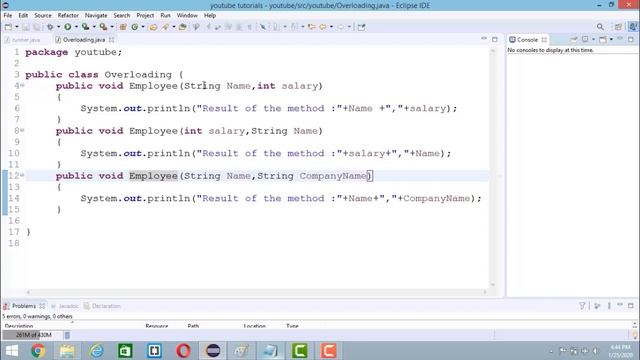Click the Eclipse taskbar icon

pyautogui.click(x=213, y=351)
